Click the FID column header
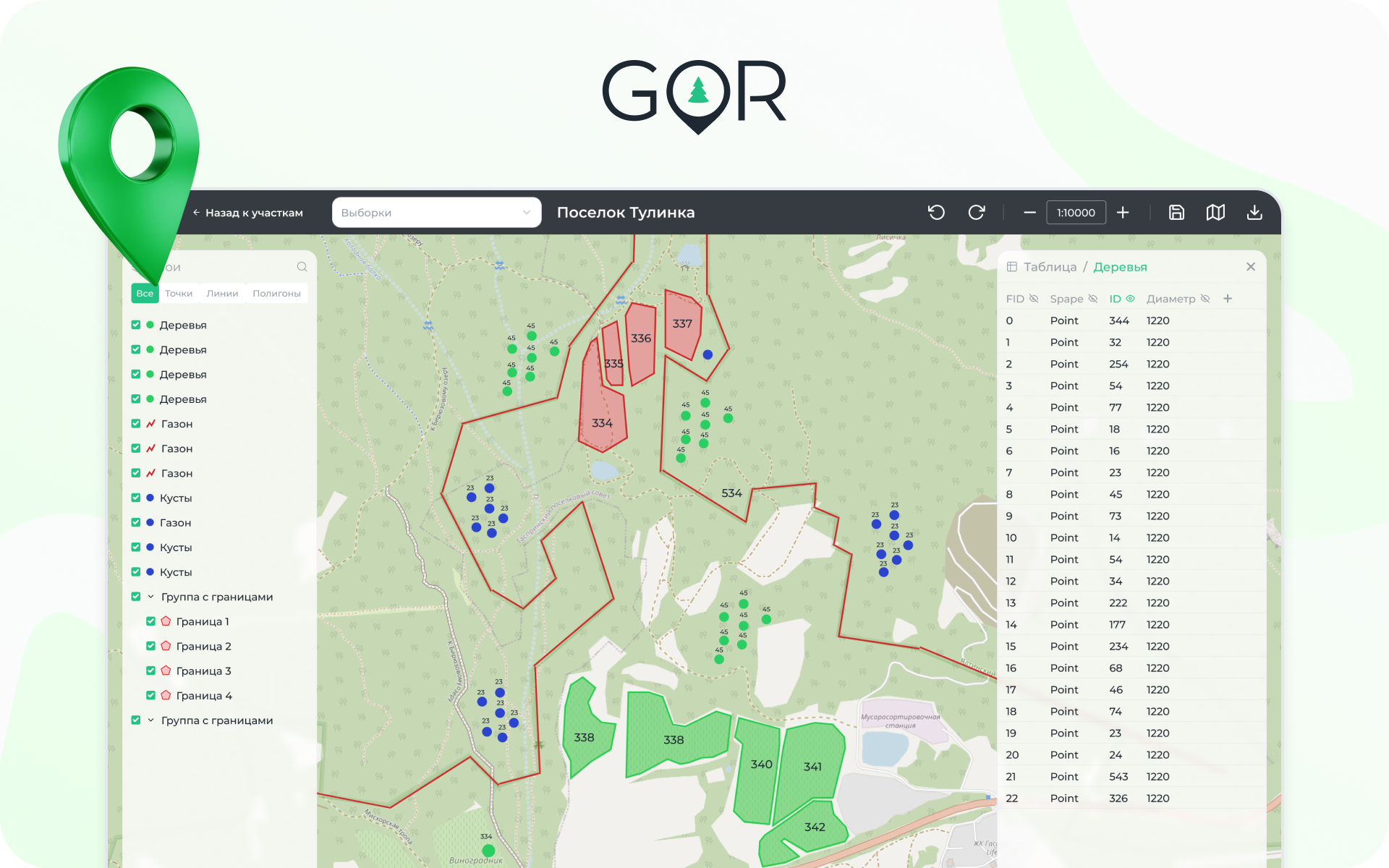Screen dimensions: 1389x868 tap(1015, 299)
